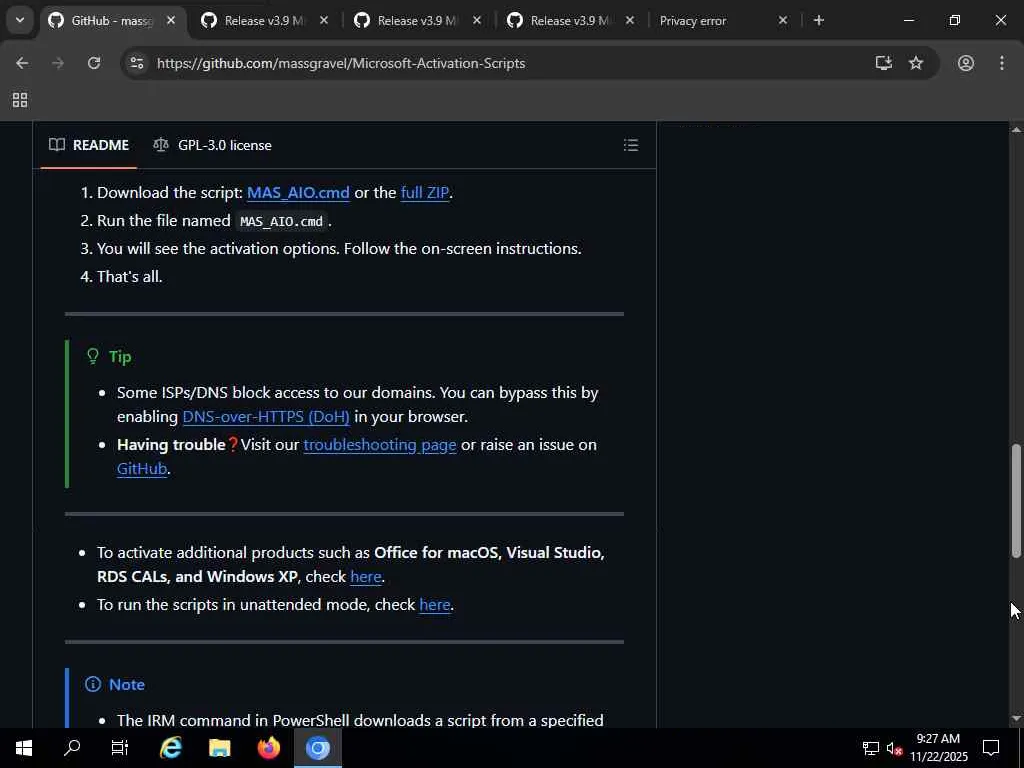The image size is (1024, 768).
Task: Open 'here' link for unattended mode
Action: pos(435,605)
